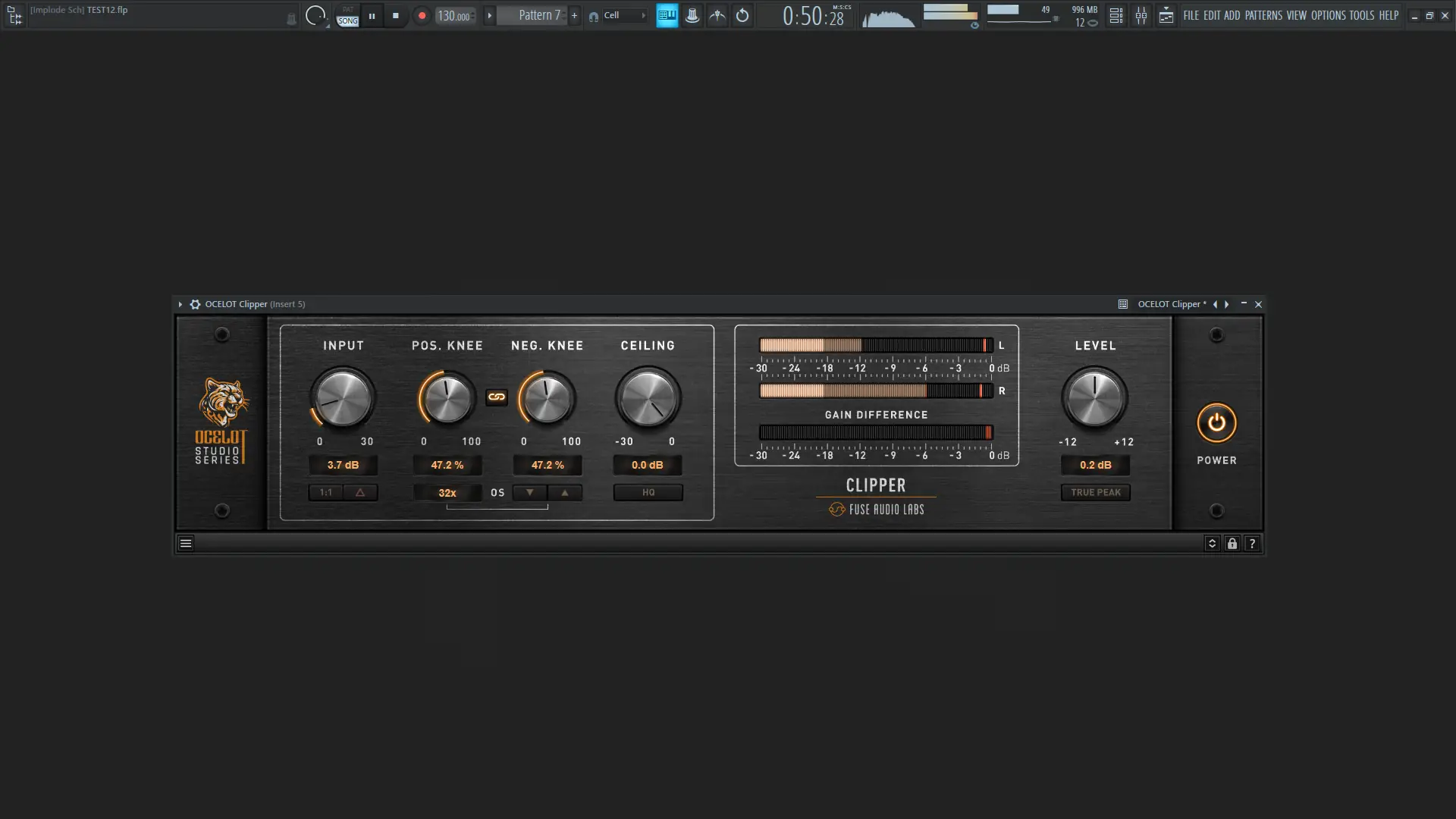
Task: Enable the TRUE PEAK button
Action: [1095, 492]
